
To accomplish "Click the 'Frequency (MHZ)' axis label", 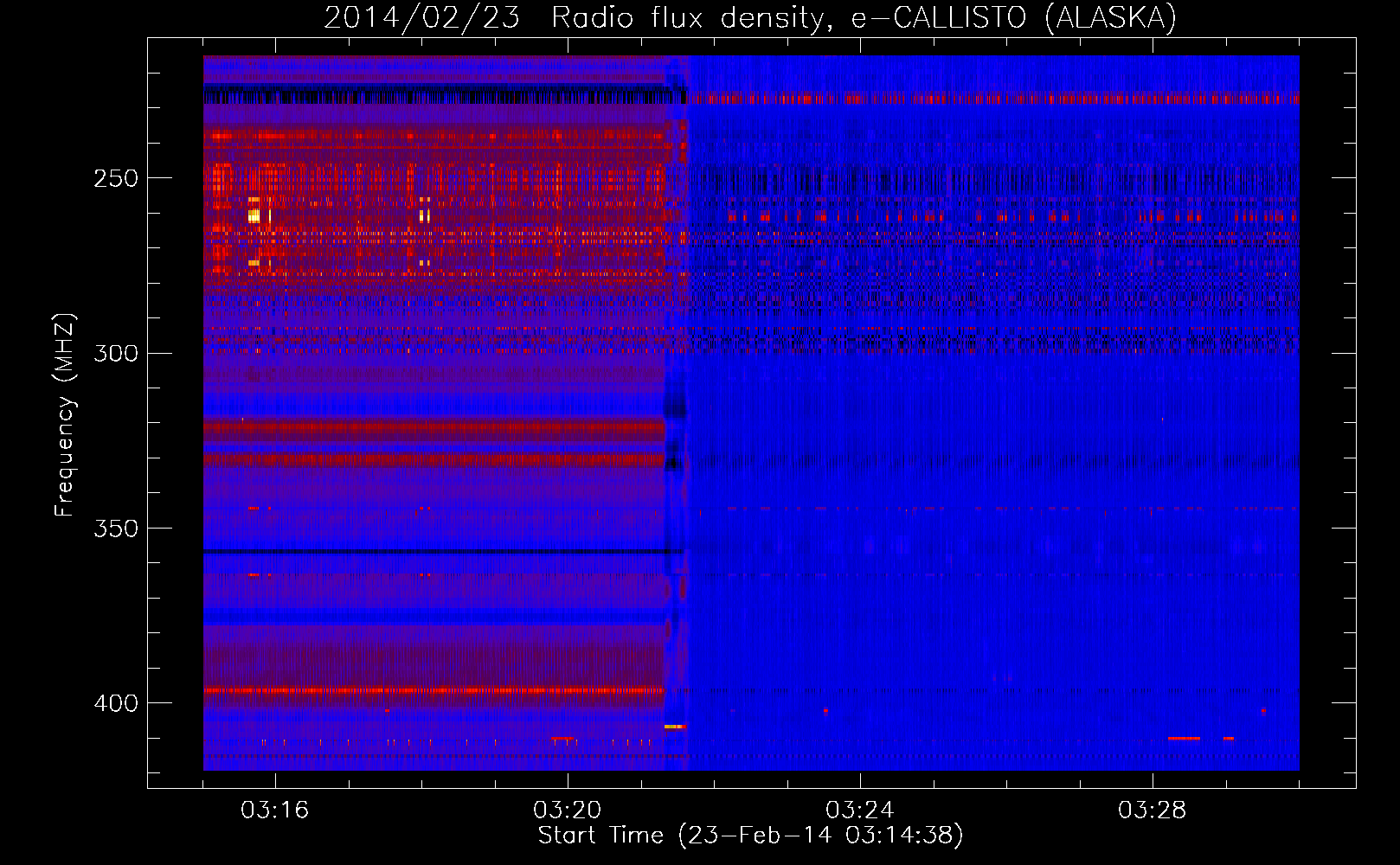I will 65,415.
